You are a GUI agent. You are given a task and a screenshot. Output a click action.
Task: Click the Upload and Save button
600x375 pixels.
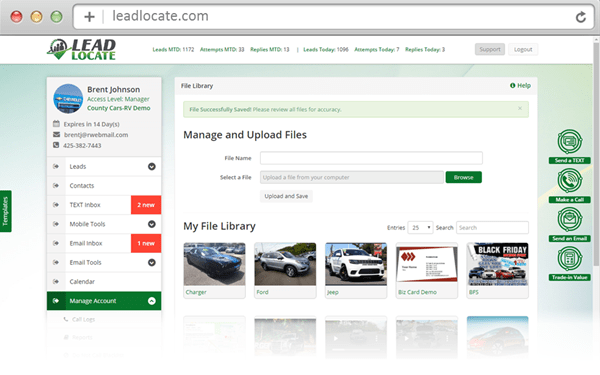click(x=286, y=196)
